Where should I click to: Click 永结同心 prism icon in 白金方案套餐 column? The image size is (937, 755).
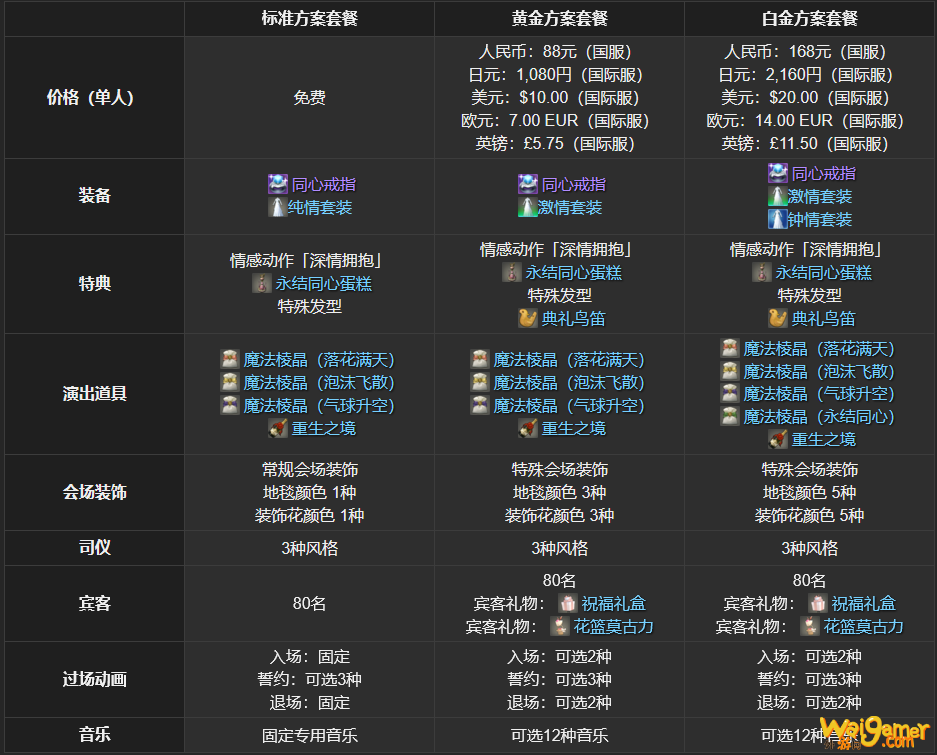730,416
